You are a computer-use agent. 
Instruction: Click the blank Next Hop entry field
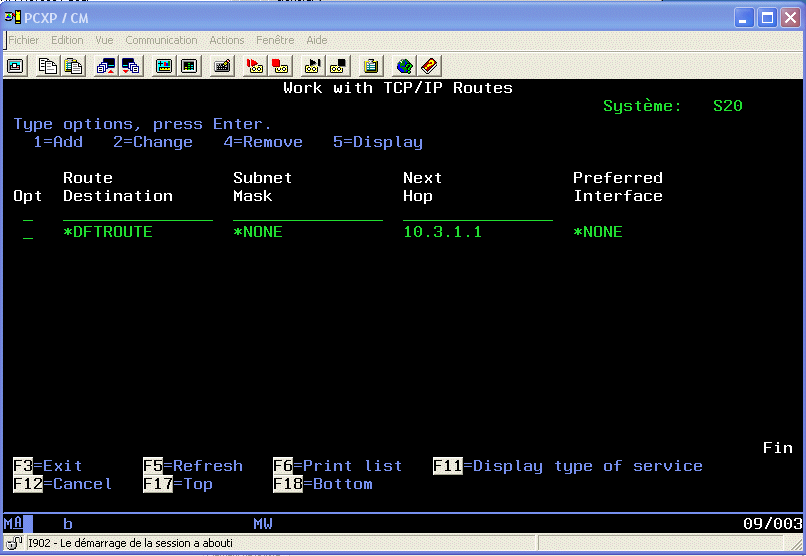pyautogui.click(x=478, y=215)
